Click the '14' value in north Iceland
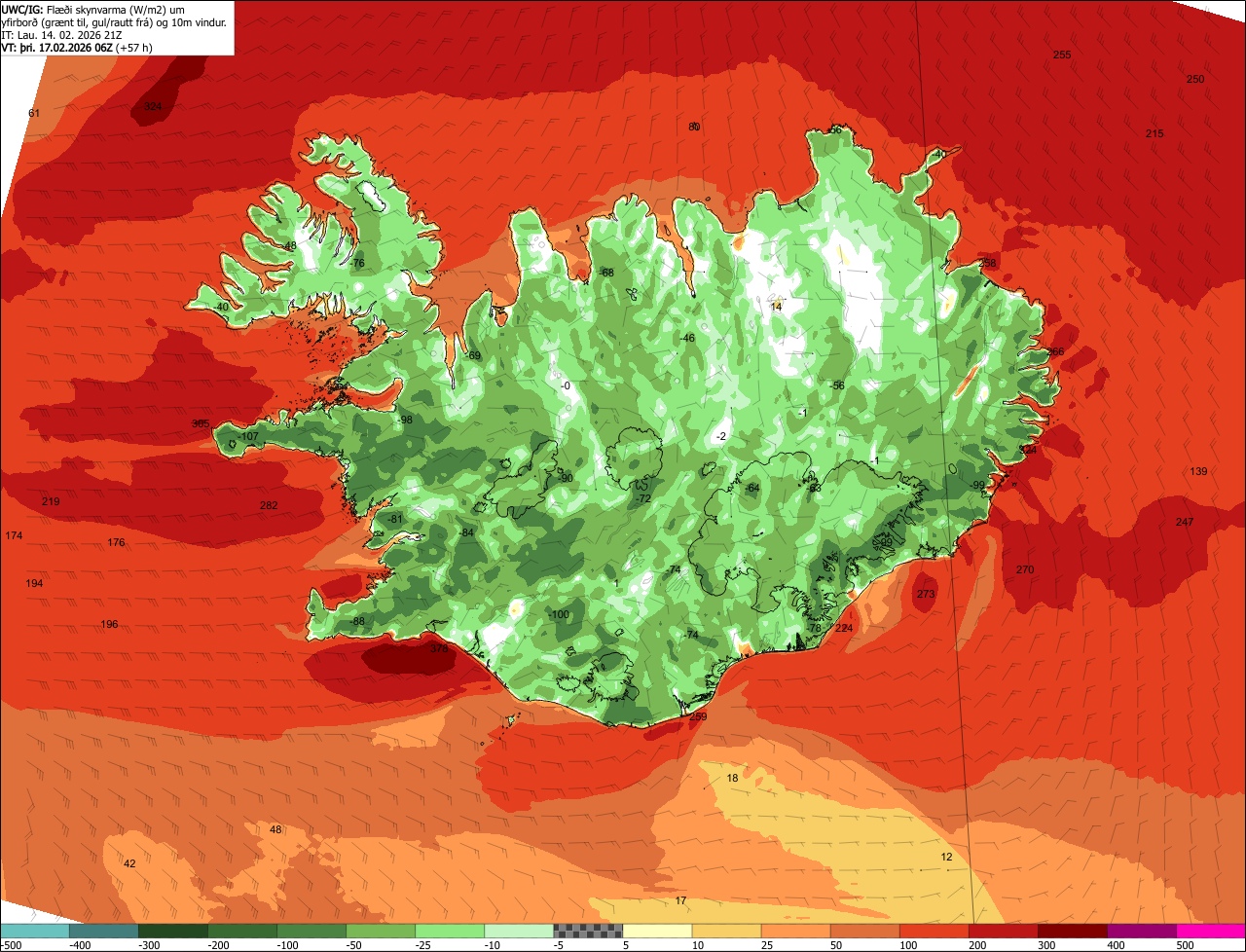Image resolution: width=1246 pixels, height=952 pixels. [776, 306]
